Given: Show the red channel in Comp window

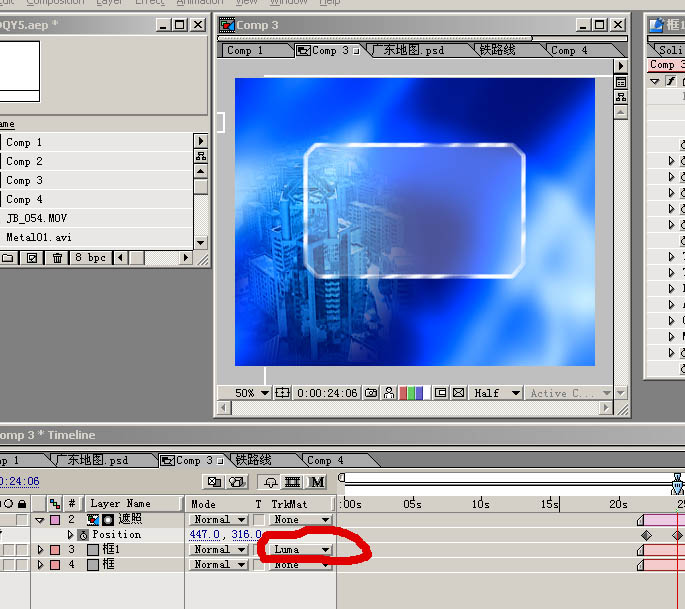Looking at the screenshot, I should [403, 393].
